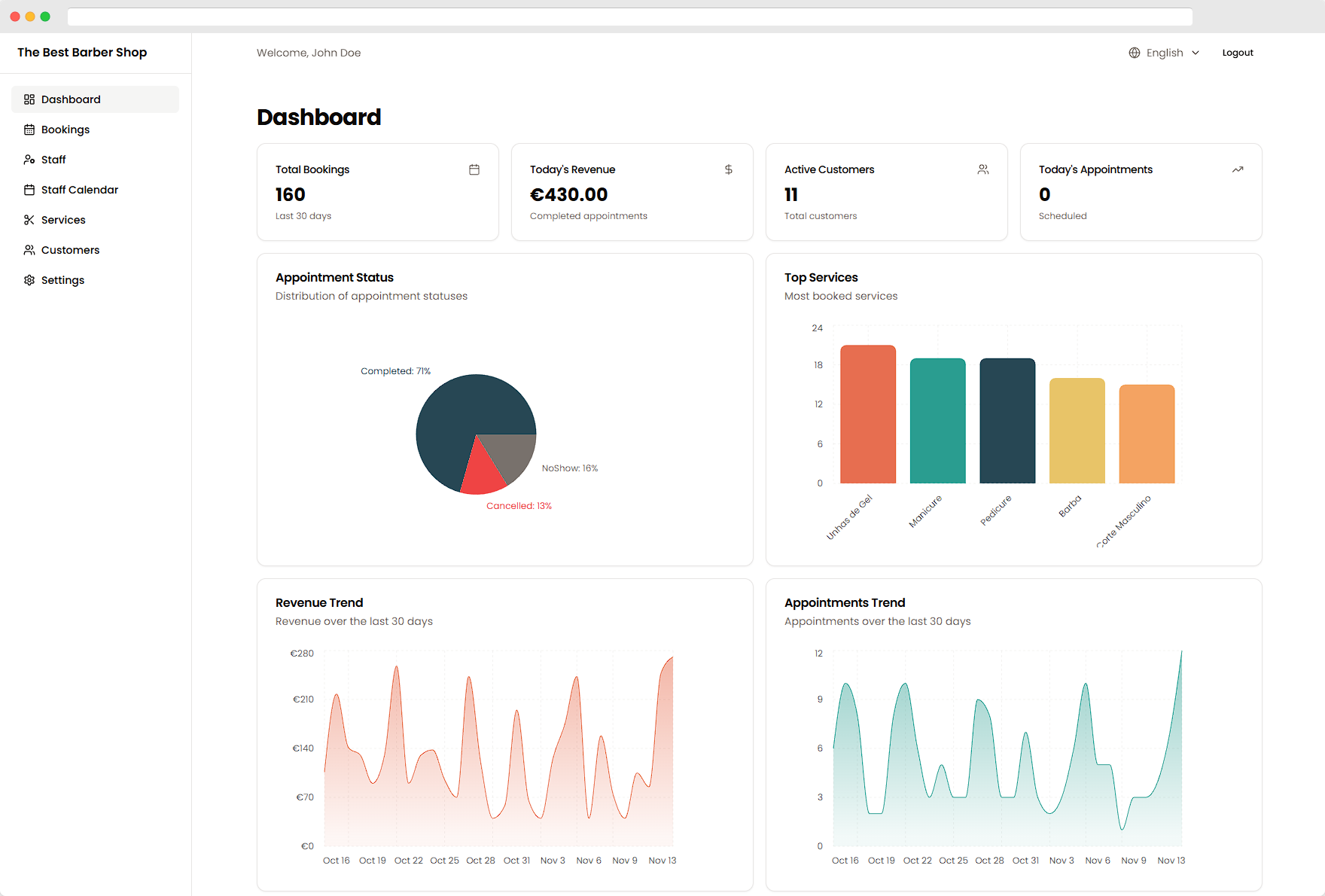1325x896 pixels.
Task: Click the calendar icon on Total Bookings card
Action: tap(474, 169)
